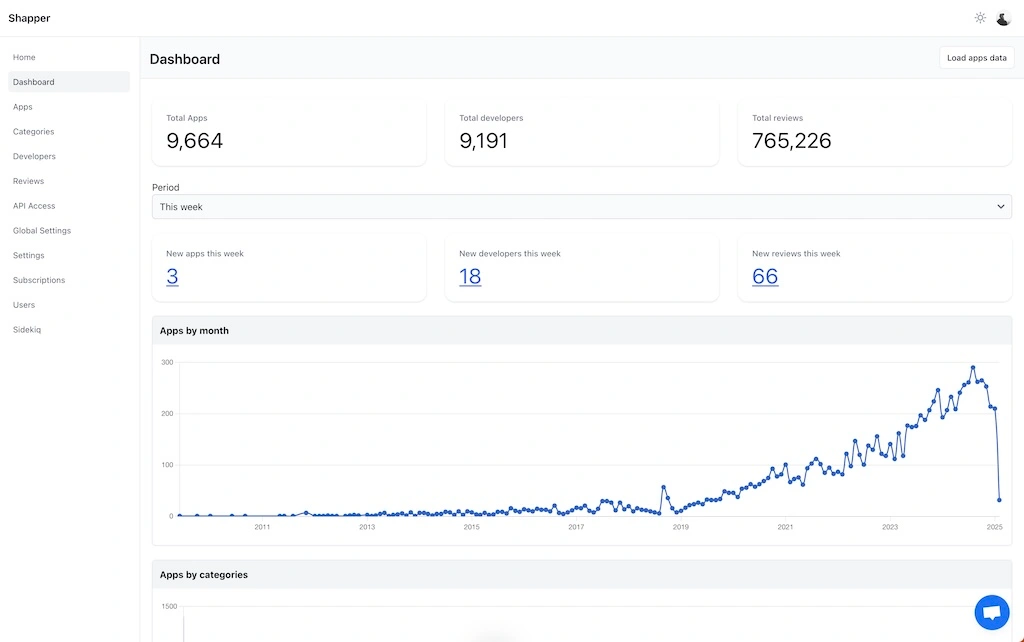Open Sidekiq in the sidebar

click(27, 330)
